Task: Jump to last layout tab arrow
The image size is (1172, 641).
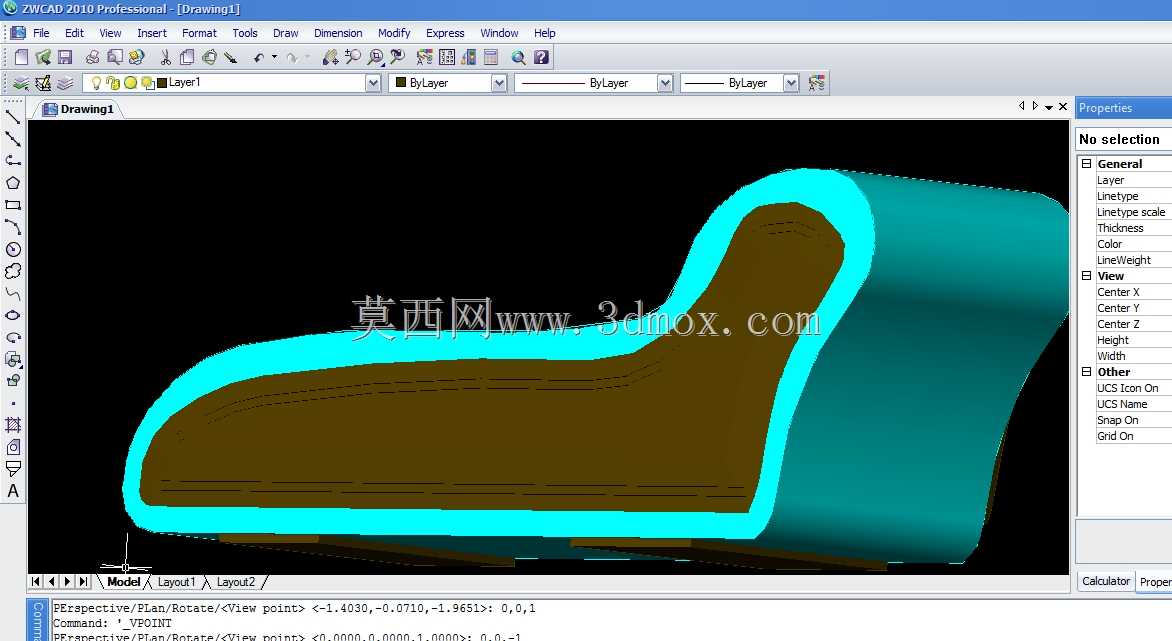Action: tap(84, 581)
